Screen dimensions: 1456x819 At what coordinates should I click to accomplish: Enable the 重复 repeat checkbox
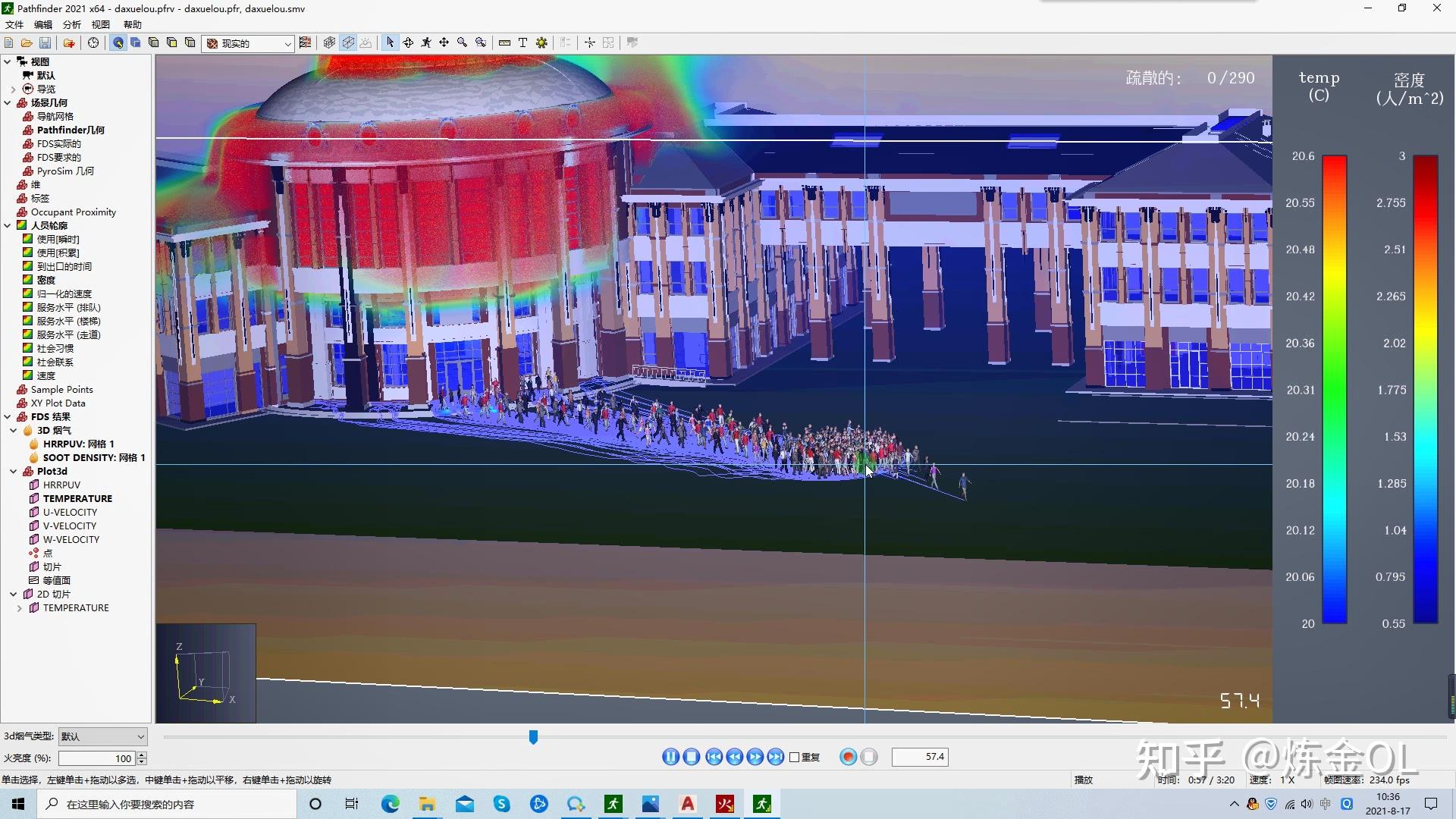795,757
